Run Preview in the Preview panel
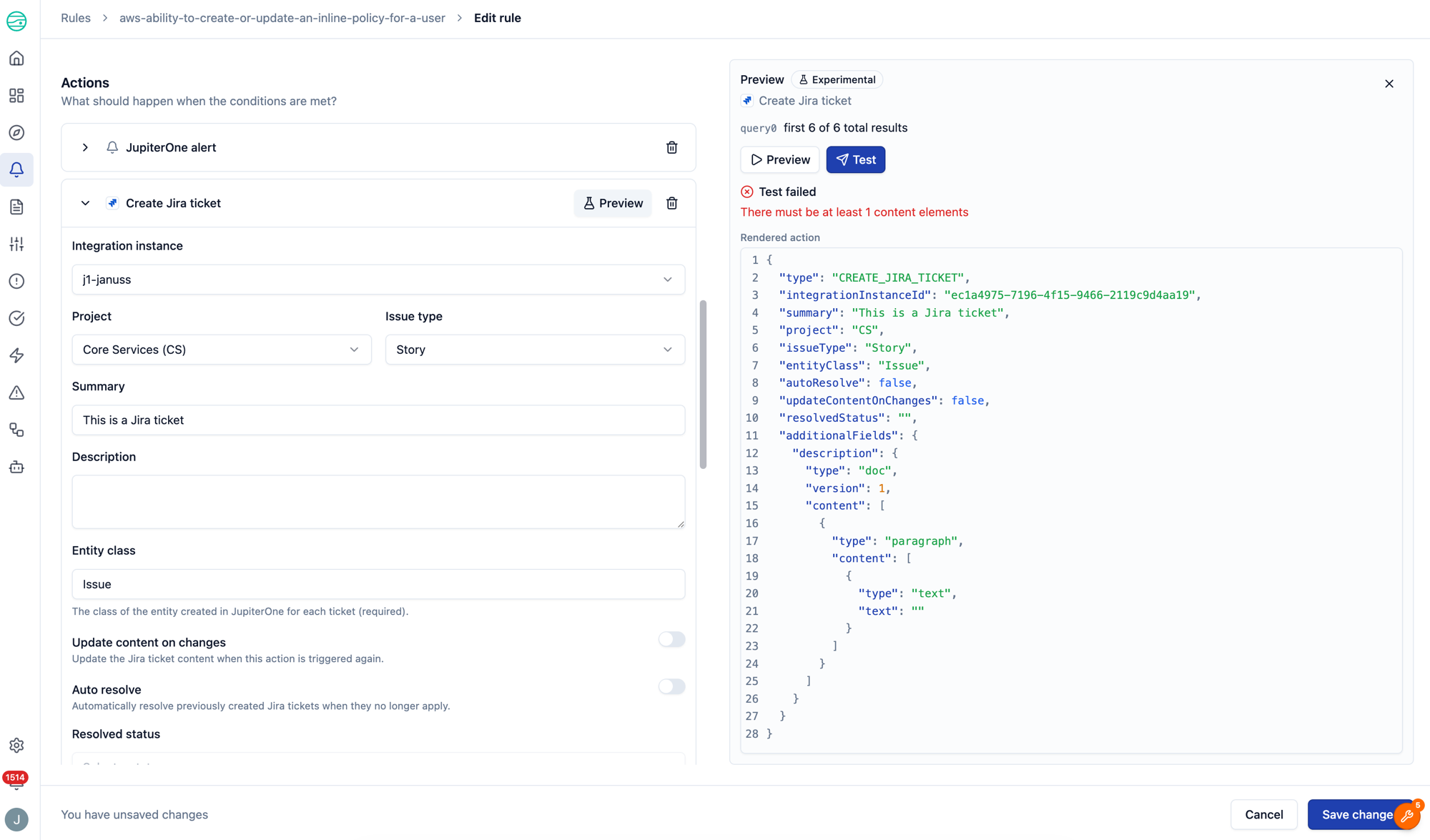This screenshot has height=840, width=1430. (x=780, y=159)
